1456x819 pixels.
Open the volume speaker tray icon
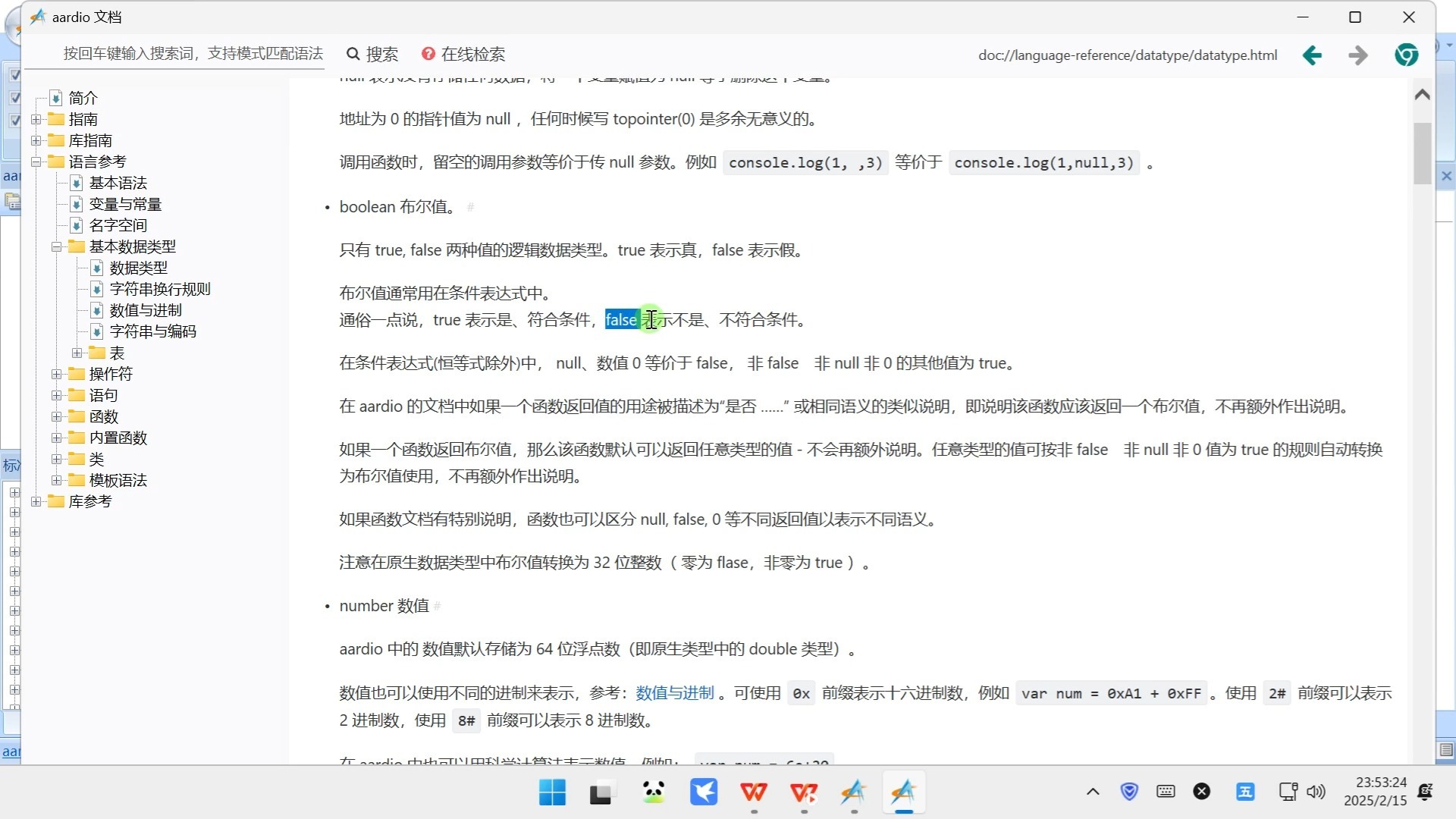click(x=1316, y=792)
